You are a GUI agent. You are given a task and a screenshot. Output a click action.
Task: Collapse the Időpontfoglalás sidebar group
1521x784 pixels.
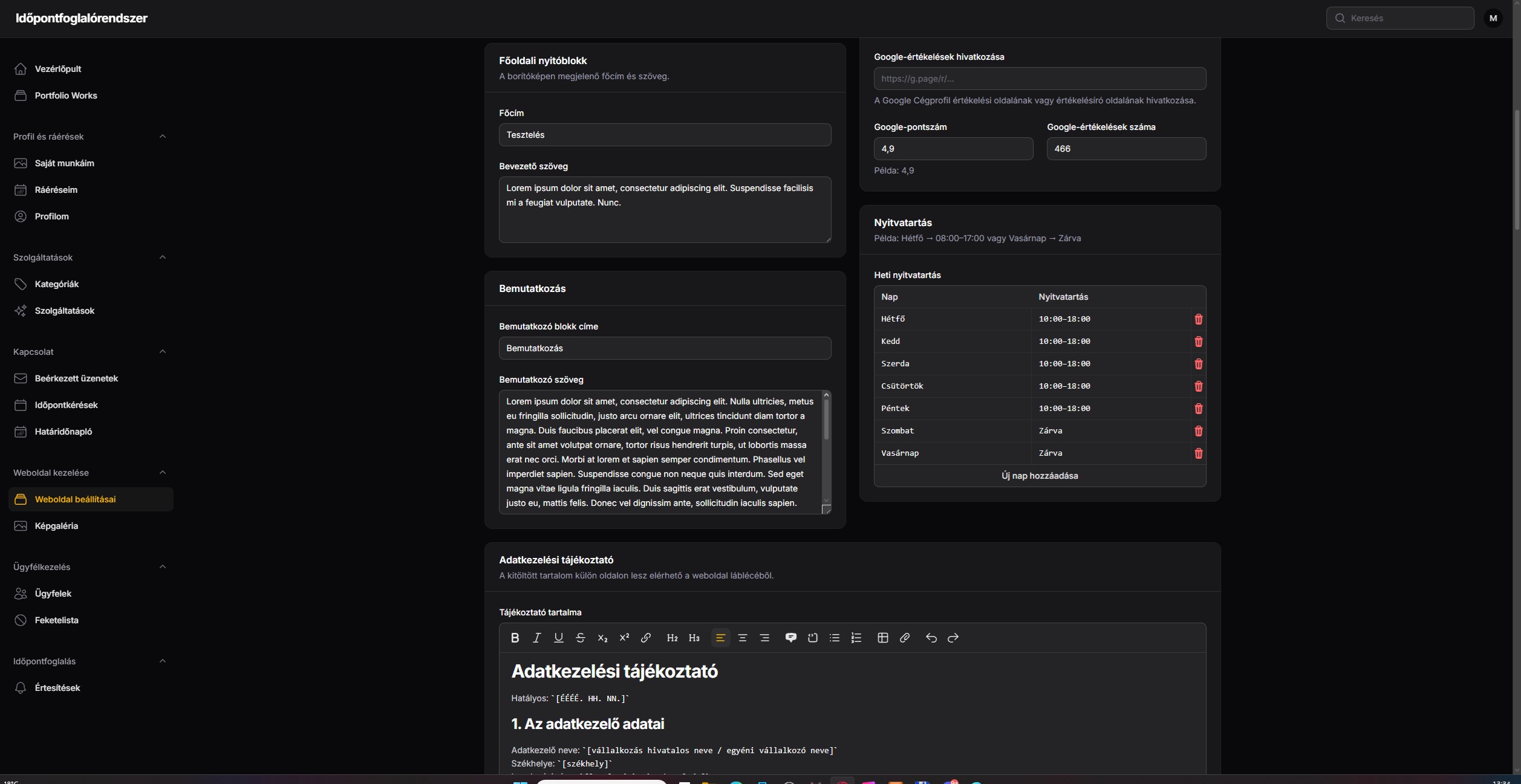click(162, 661)
